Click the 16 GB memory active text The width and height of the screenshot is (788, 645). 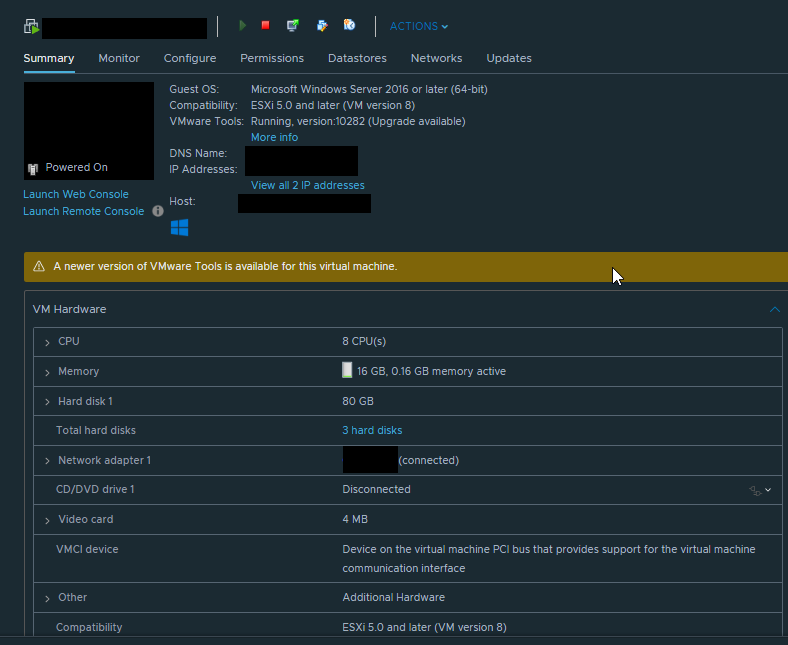click(431, 372)
